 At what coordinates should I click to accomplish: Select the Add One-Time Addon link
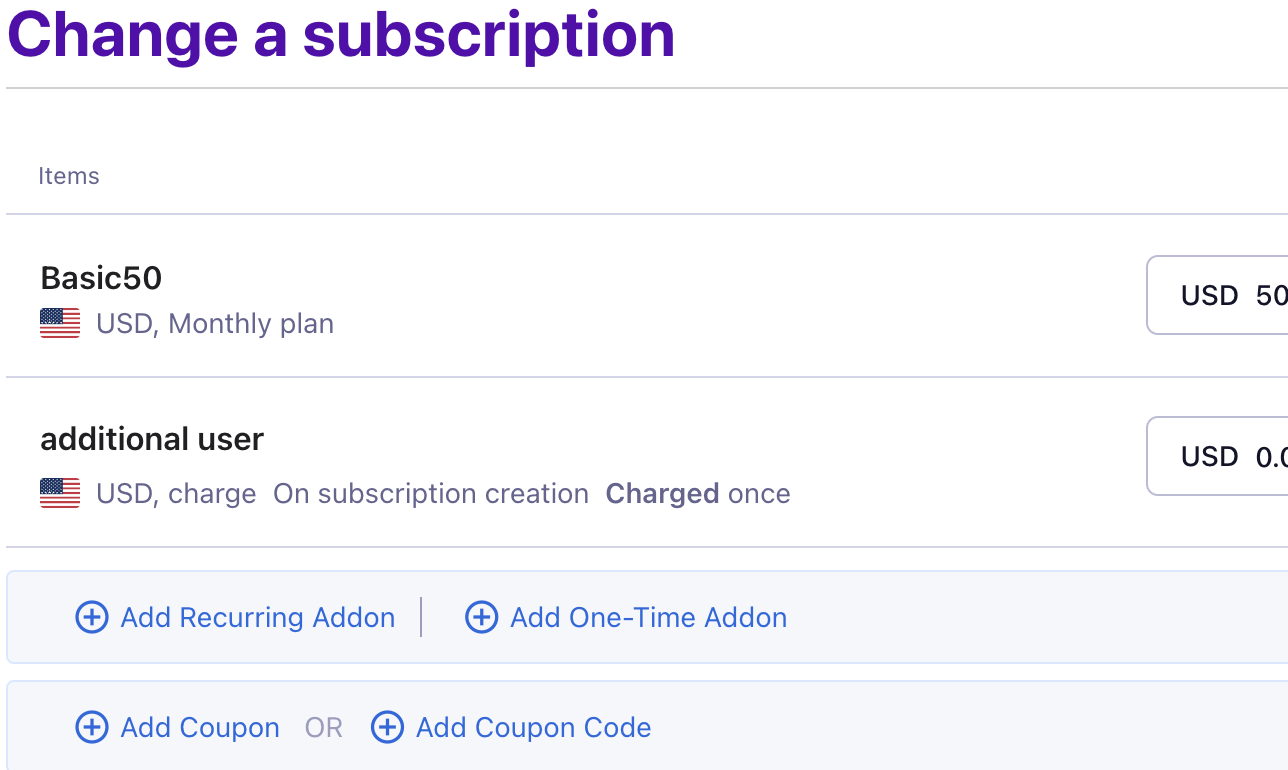click(x=648, y=618)
